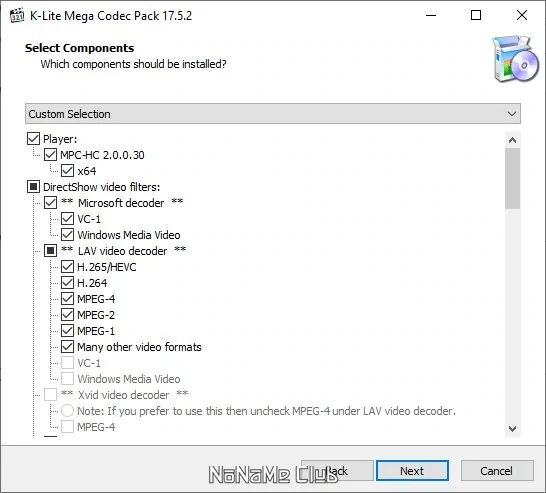Toggle the LAV video decoder checkbox
Screen dimensions: 546x493
[x=50, y=251]
